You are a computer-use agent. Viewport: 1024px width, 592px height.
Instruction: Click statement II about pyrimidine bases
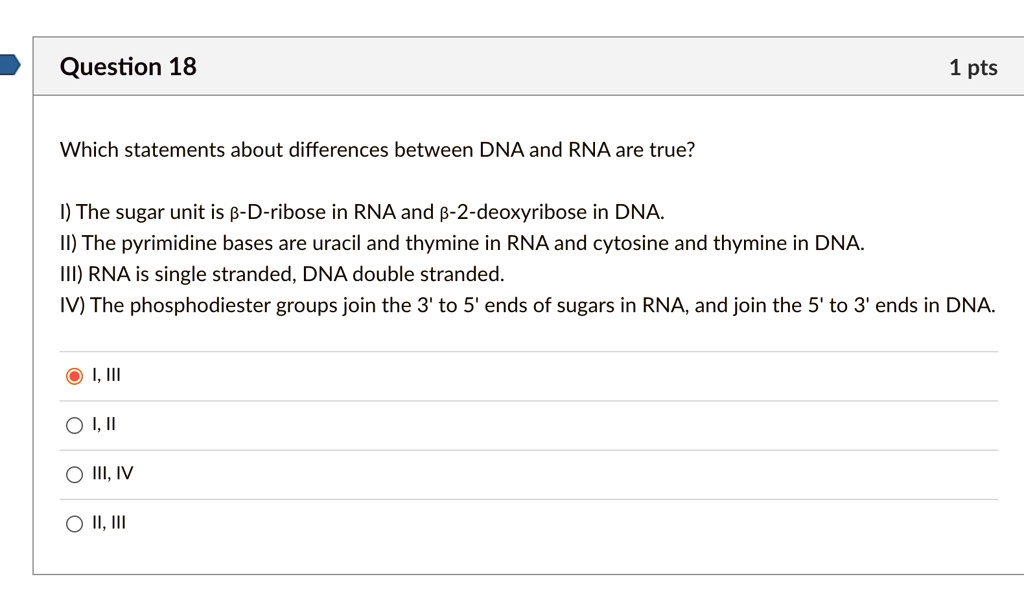(x=463, y=242)
